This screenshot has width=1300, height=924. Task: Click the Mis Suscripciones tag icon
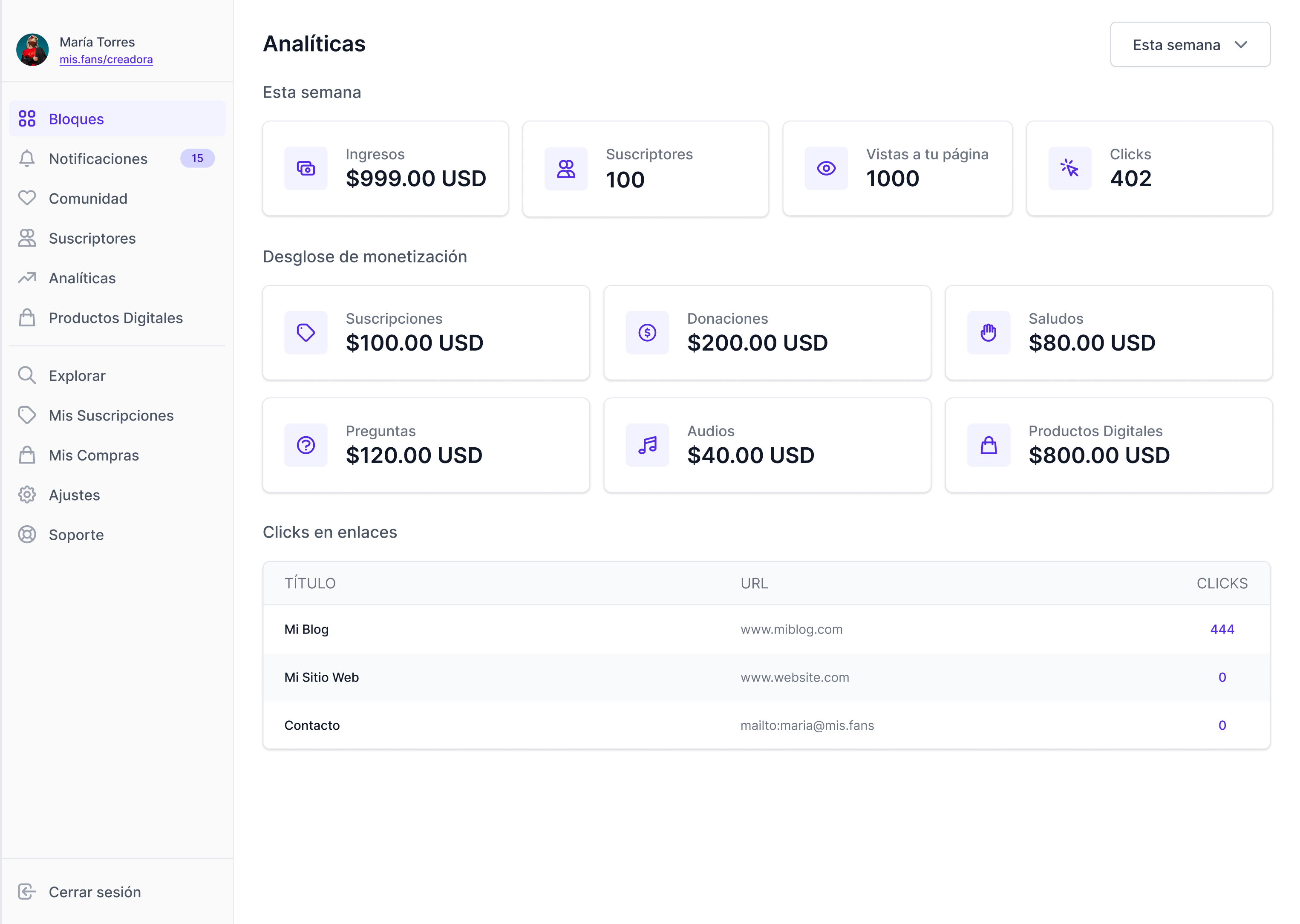click(x=27, y=415)
